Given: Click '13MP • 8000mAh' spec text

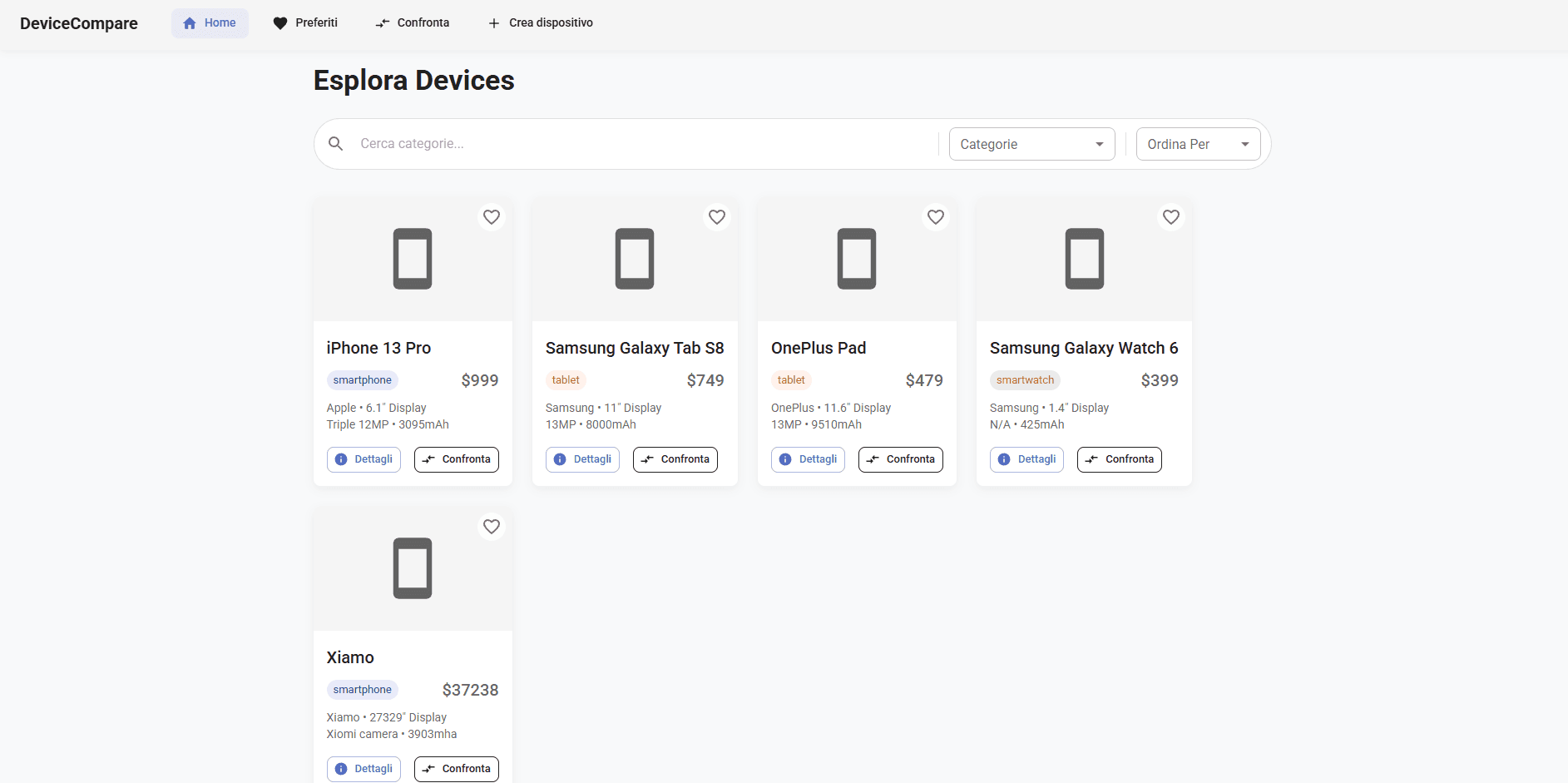Looking at the screenshot, I should click(x=591, y=424).
